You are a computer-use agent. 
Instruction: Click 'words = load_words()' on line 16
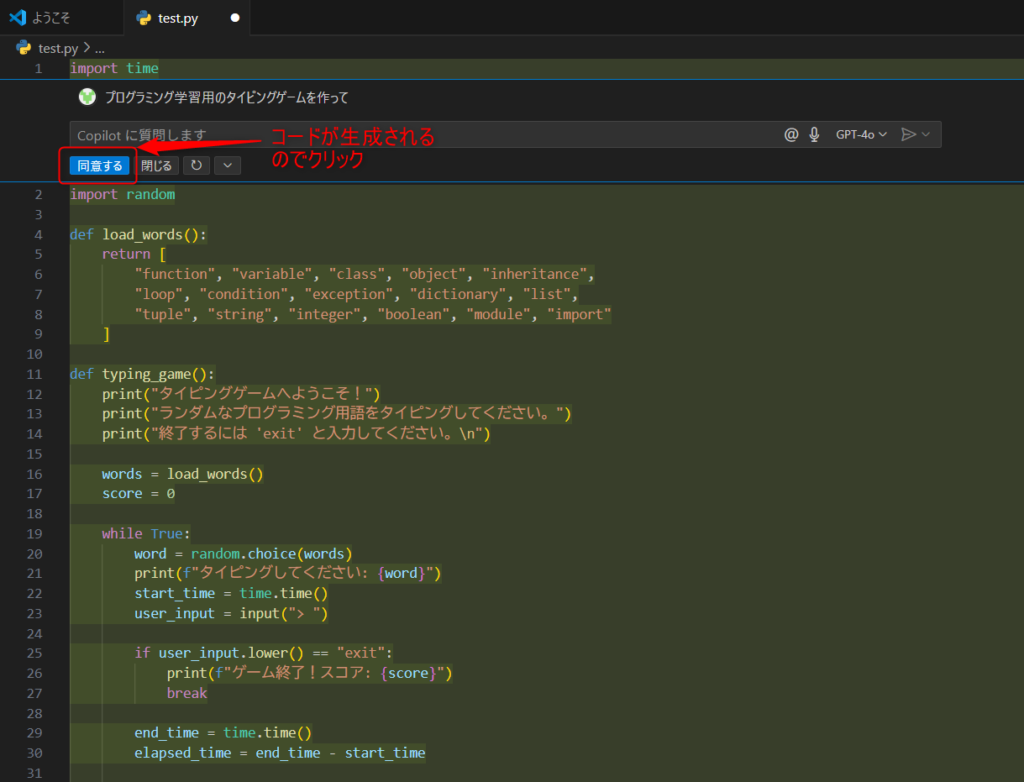click(183, 474)
